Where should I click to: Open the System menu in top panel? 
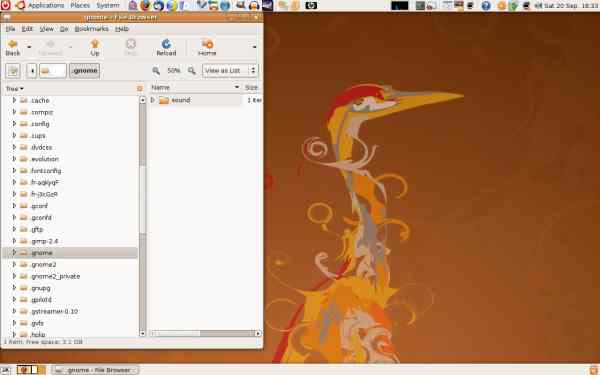pos(108,5)
